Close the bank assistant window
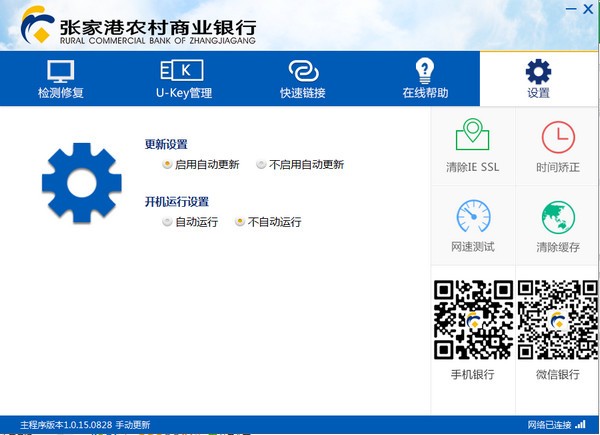600x435 pixels. (588, 9)
